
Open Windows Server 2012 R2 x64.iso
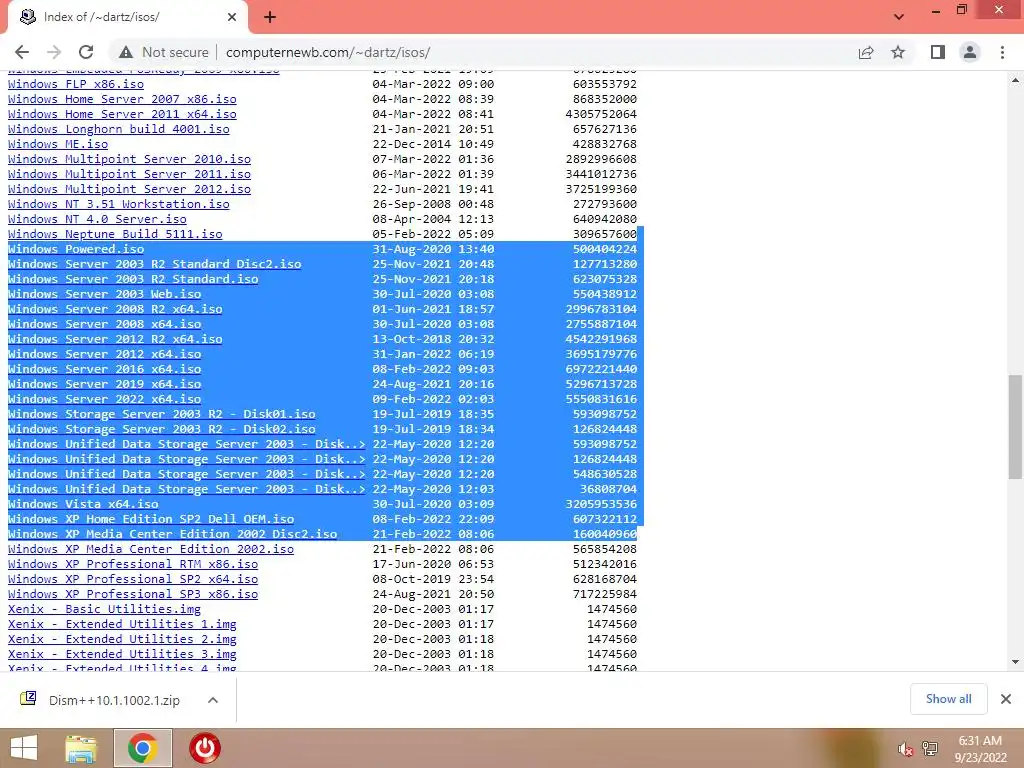pos(115,339)
